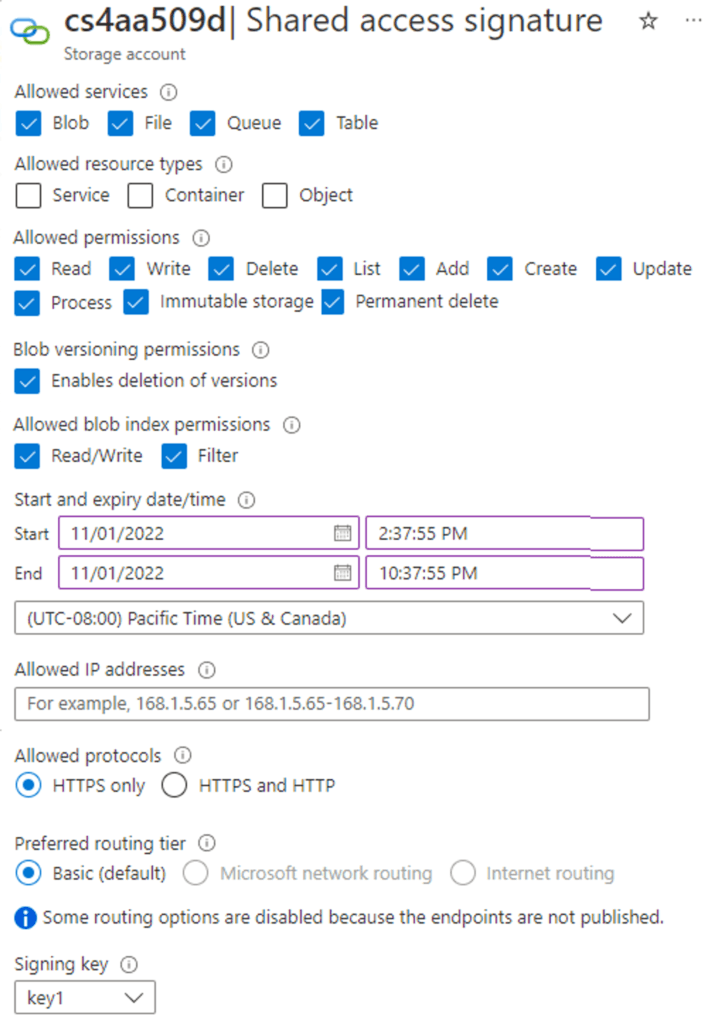Screen dimensions: 712x1024
Task: Open the Signing key key1 dropdown
Action: coord(85,998)
